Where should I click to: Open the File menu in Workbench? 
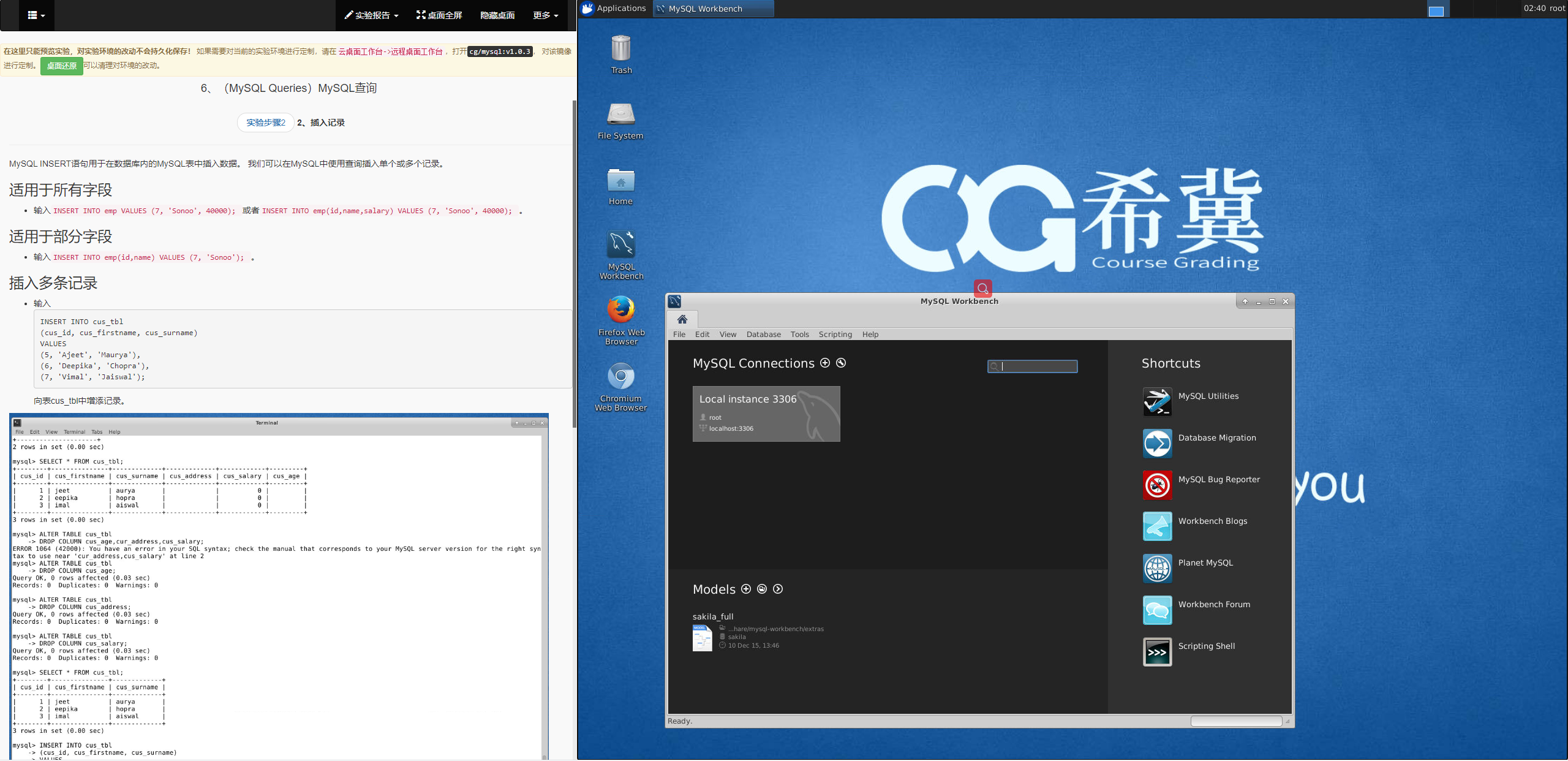679,335
